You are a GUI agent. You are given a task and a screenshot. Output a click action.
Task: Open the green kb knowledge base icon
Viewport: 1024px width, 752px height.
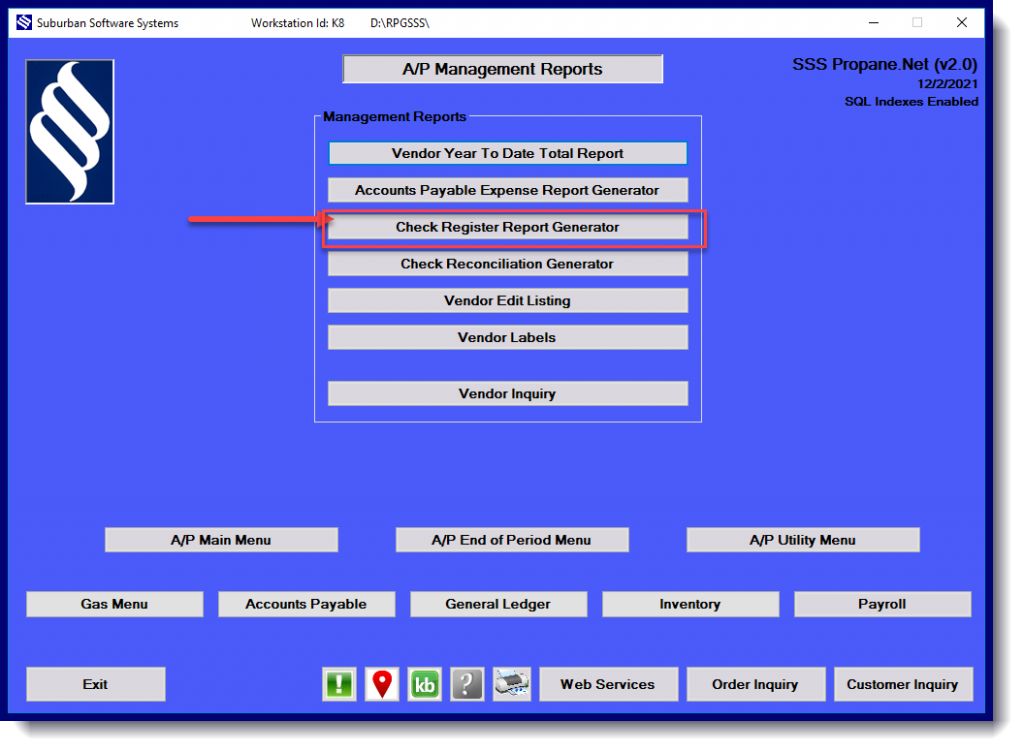click(x=424, y=684)
